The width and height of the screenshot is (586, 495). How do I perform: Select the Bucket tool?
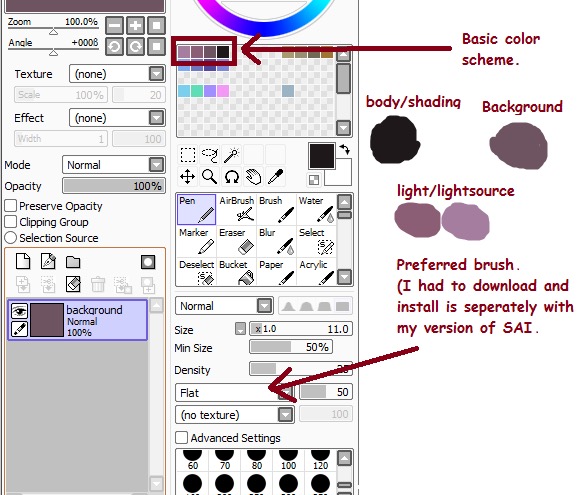[x=237, y=272]
